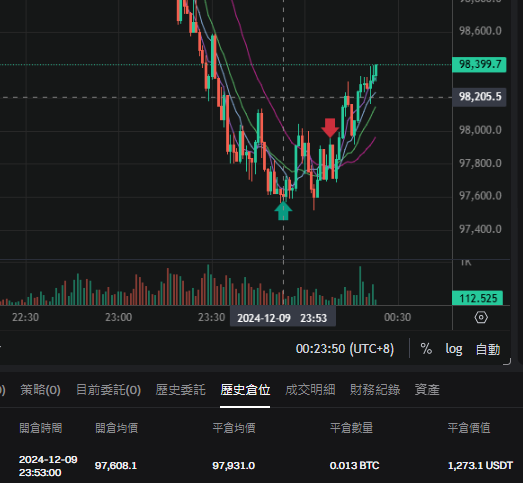The height and width of the screenshot is (483, 523).
Task: Toggle percent scale mode
Action: click(x=426, y=349)
